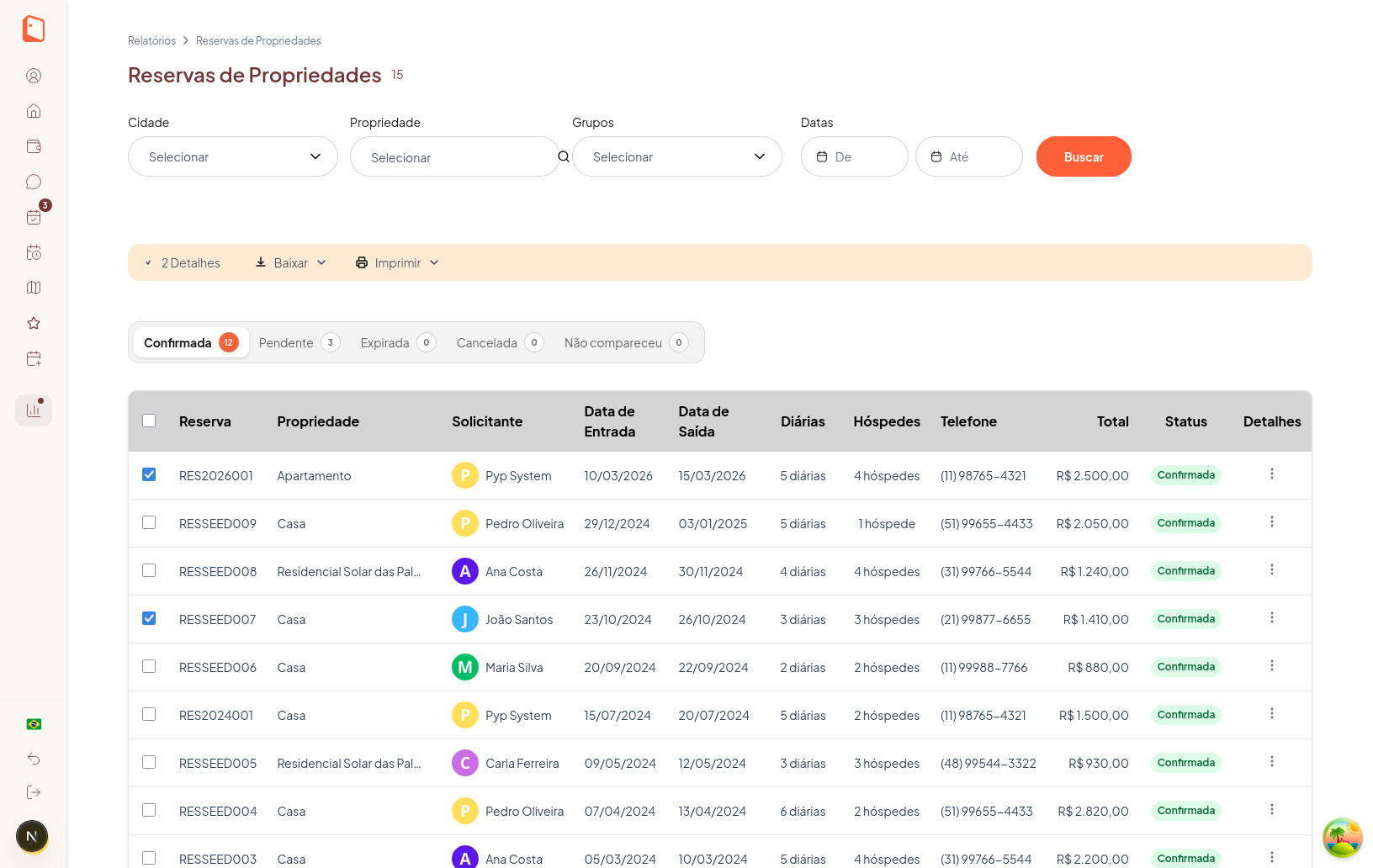Select the Confirmada tab

pos(191,342)
